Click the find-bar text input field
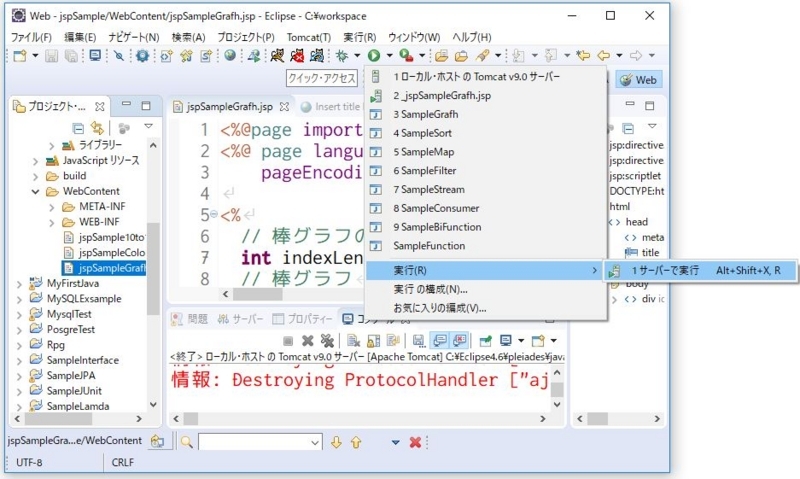The width and height of the screenshot is (800, 479). (x=255, y=442)
